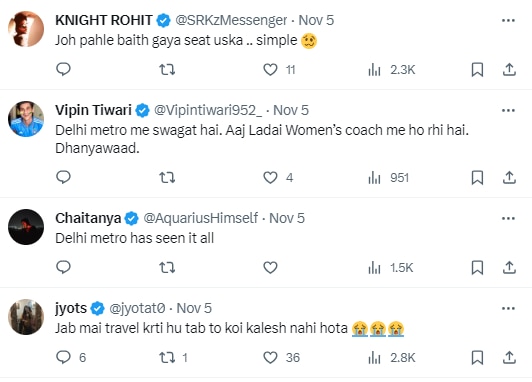Reply to KNIGHT ROHIT's tweet
Viewport: 532px width, 382px height.
click(63, 70)
